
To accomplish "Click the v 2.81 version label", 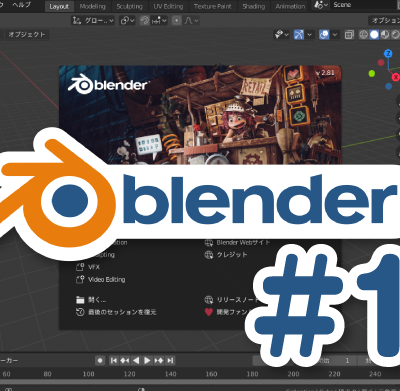I will [x=325, y=72].
